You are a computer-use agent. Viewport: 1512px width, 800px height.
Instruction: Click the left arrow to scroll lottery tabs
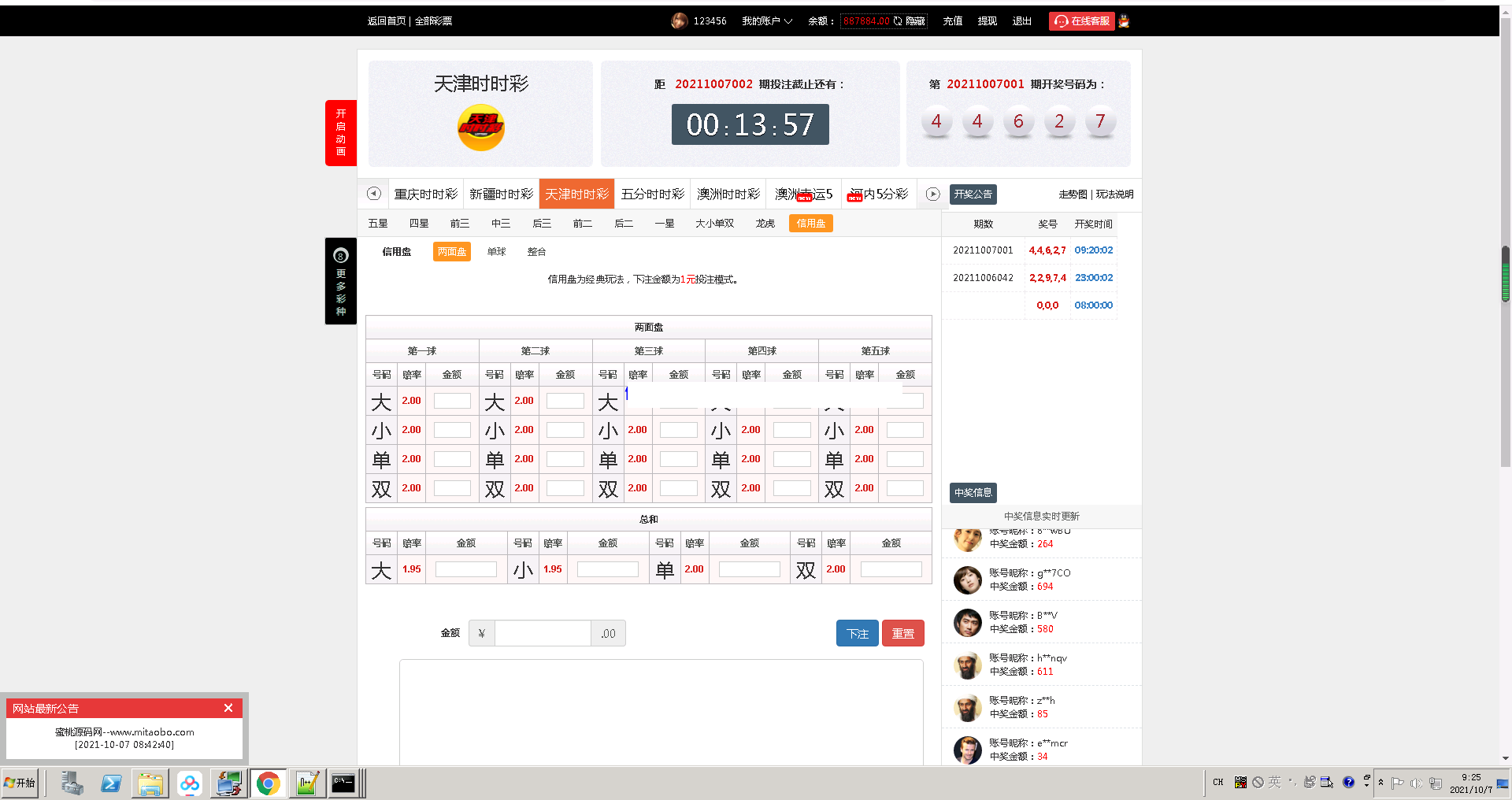coord(373,194)
